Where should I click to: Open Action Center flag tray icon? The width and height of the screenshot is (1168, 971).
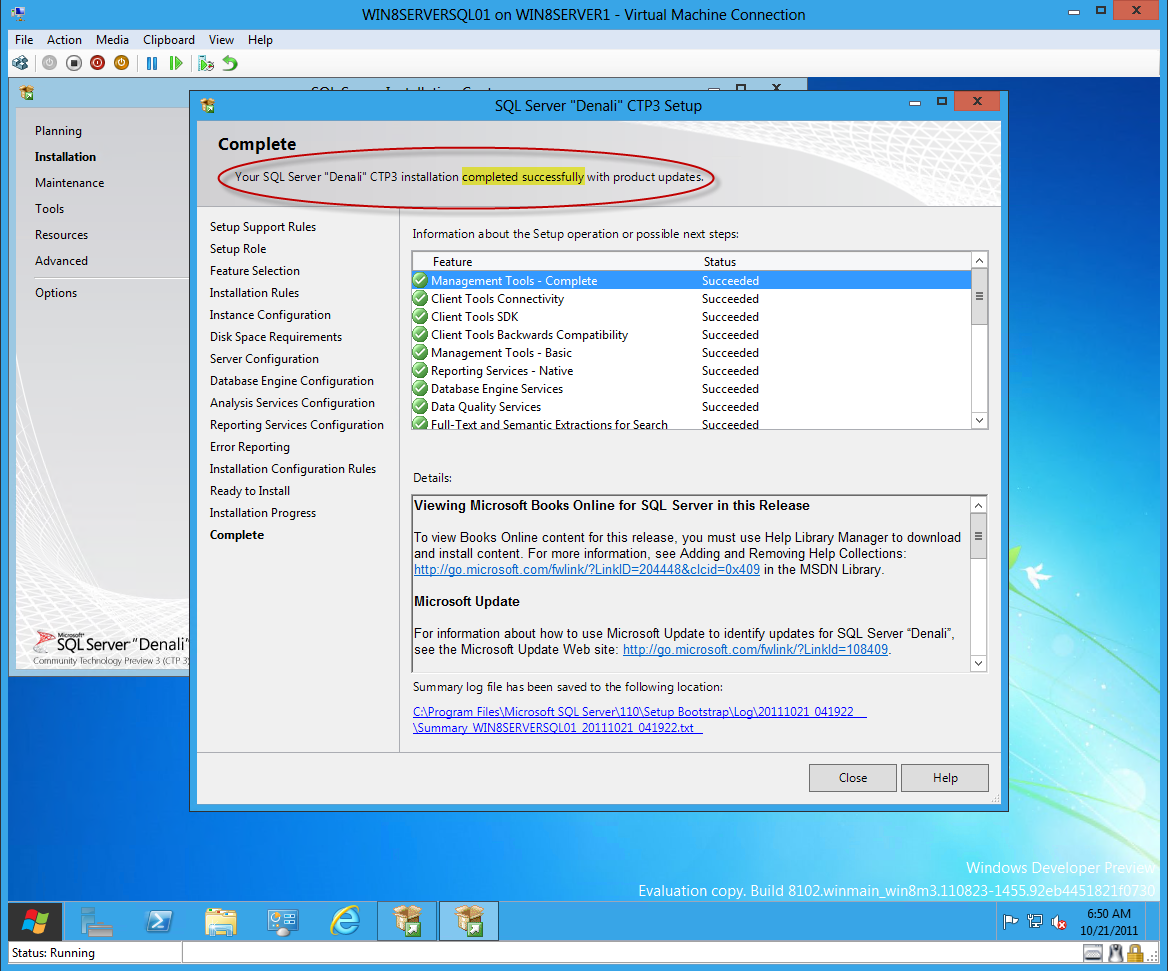pyautogui.click(x=1010, y=922)
